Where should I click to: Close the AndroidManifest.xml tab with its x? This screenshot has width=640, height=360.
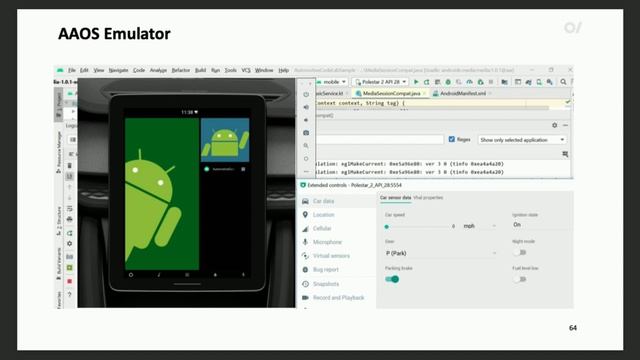pos(490,93)
